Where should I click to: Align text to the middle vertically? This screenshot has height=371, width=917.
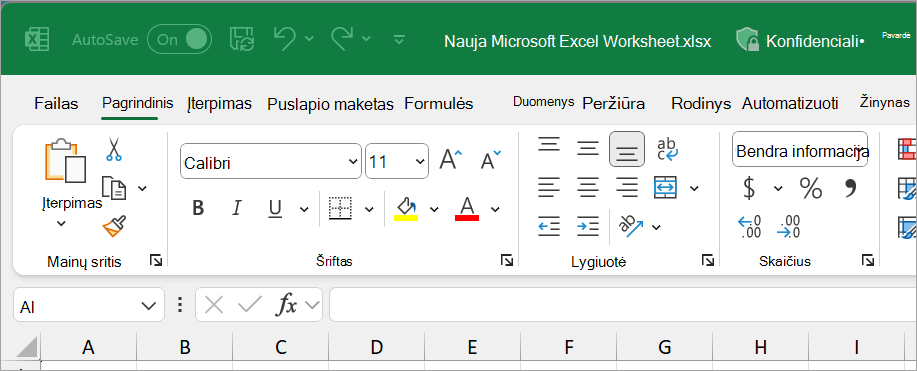588,149
